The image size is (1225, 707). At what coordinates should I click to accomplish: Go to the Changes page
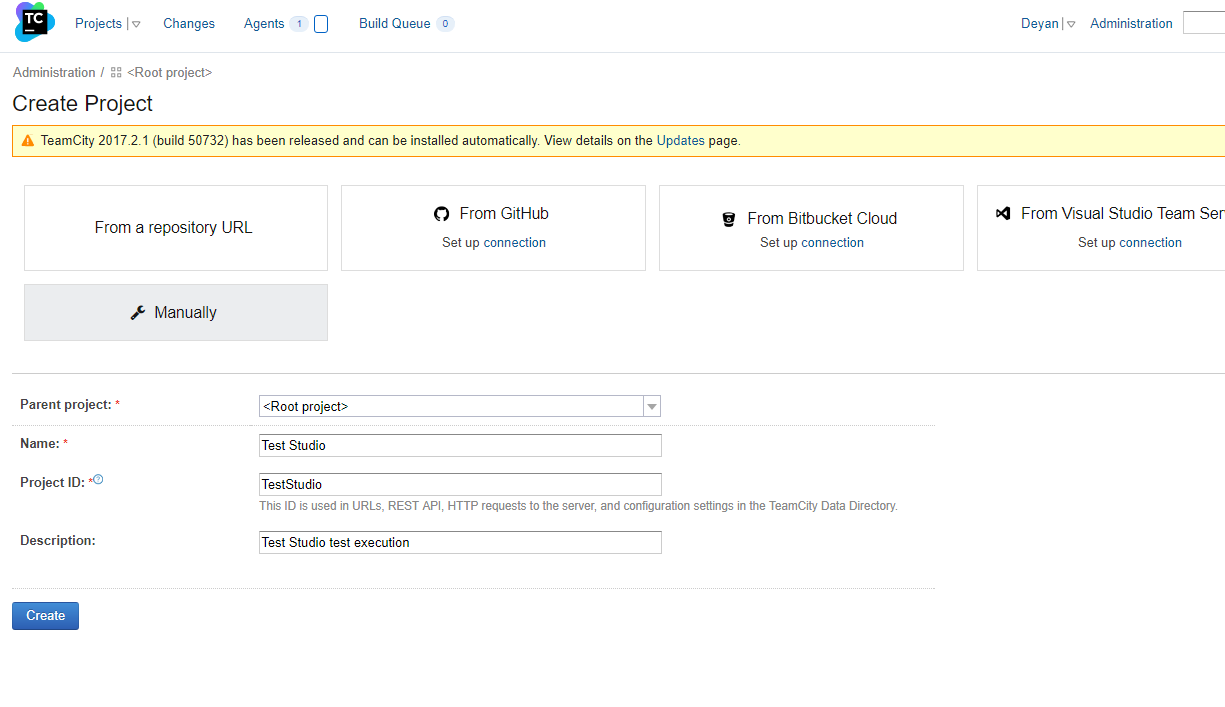point(189,23)
